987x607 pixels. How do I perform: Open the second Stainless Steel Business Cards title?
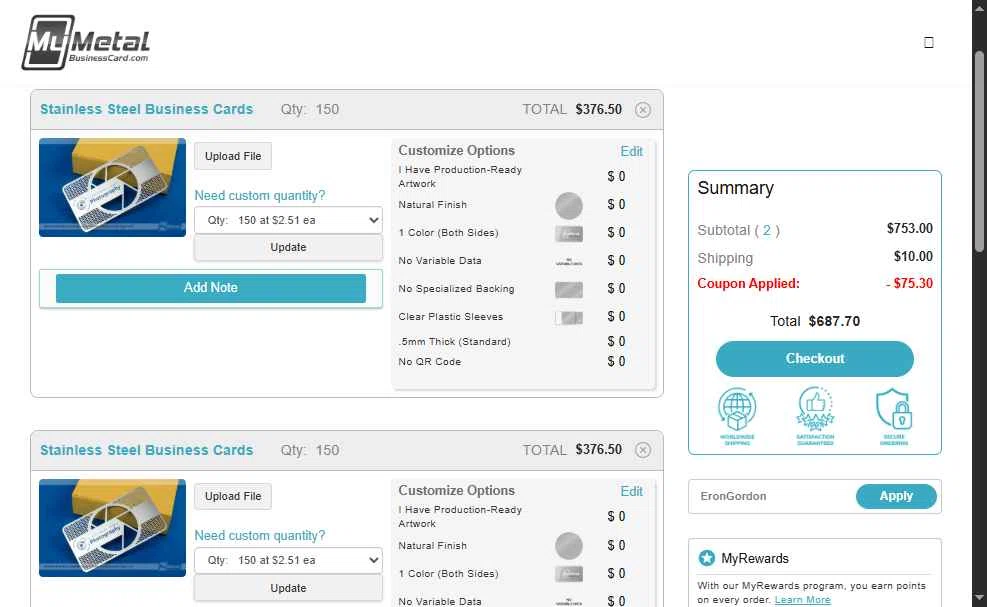pyautogui.click(x=147, y=450)
